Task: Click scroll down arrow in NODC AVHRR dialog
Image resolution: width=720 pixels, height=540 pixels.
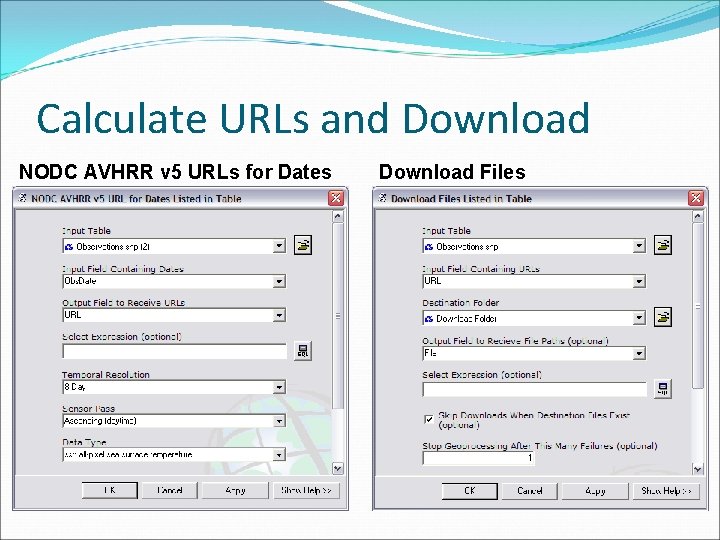Action: coord(338,468)
